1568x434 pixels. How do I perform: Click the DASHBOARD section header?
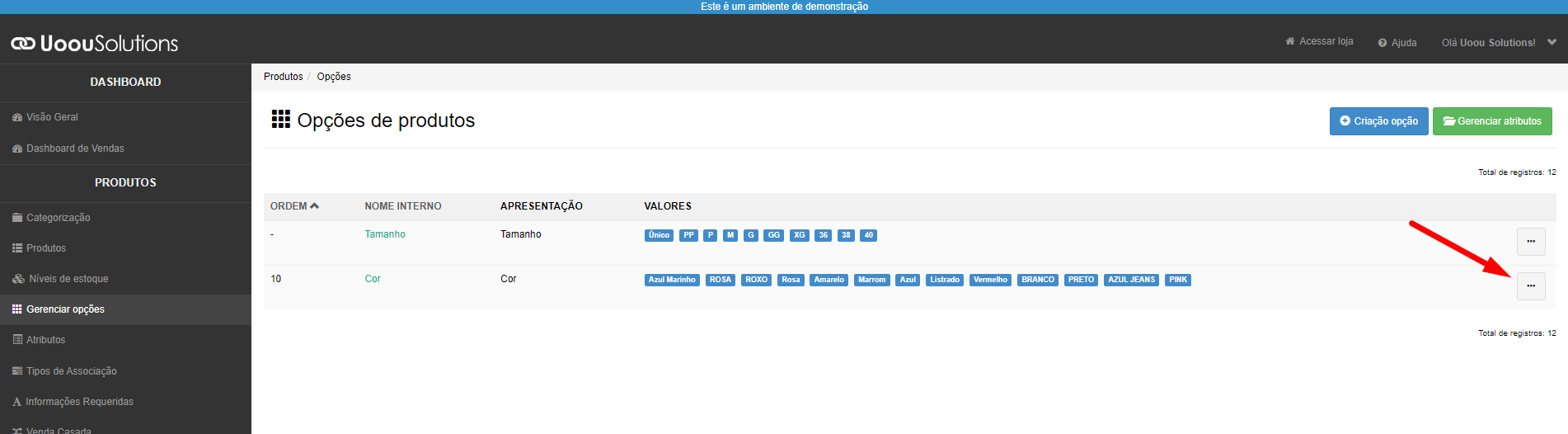pos(125,82)
